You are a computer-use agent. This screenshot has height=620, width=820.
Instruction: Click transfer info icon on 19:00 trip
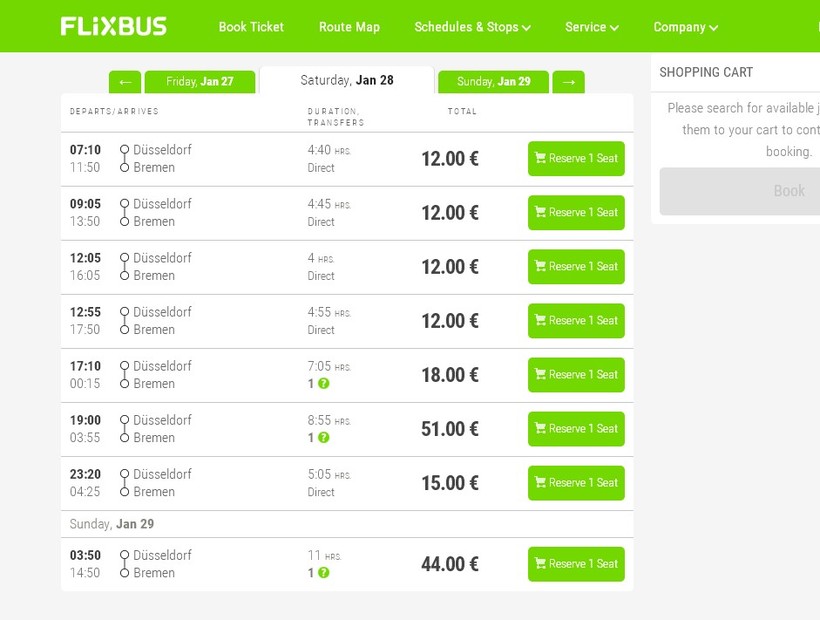324,438
